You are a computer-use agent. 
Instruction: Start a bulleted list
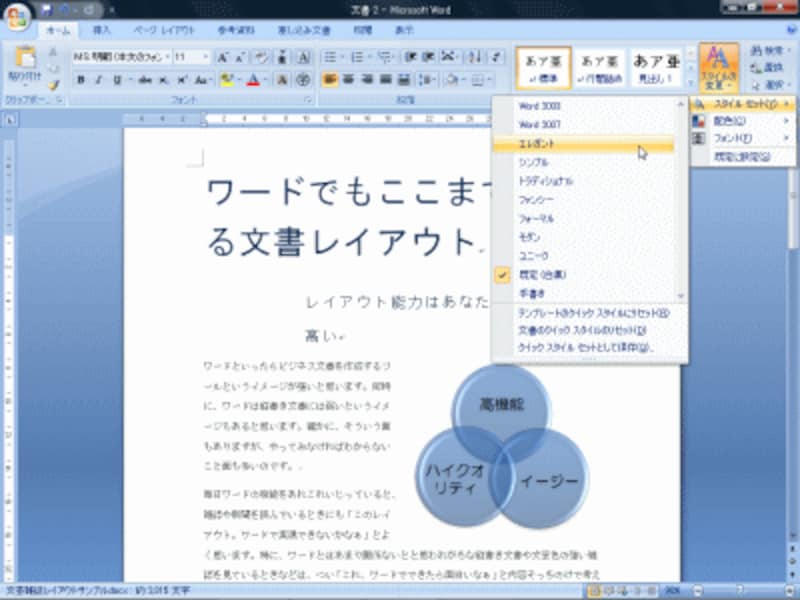pyautogui.click(x=330, y=55)
